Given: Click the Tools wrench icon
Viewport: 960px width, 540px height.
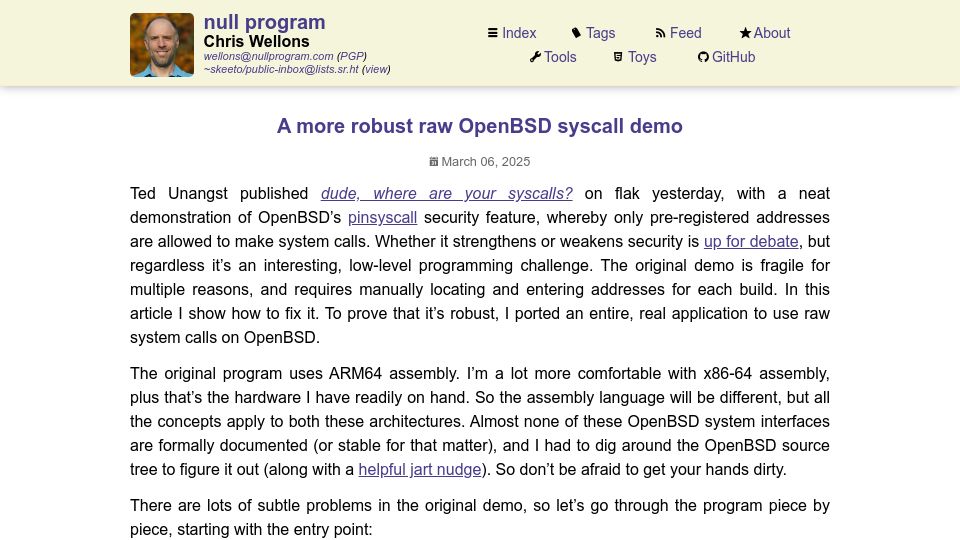Looking at the screenshot, I should 535,57.
